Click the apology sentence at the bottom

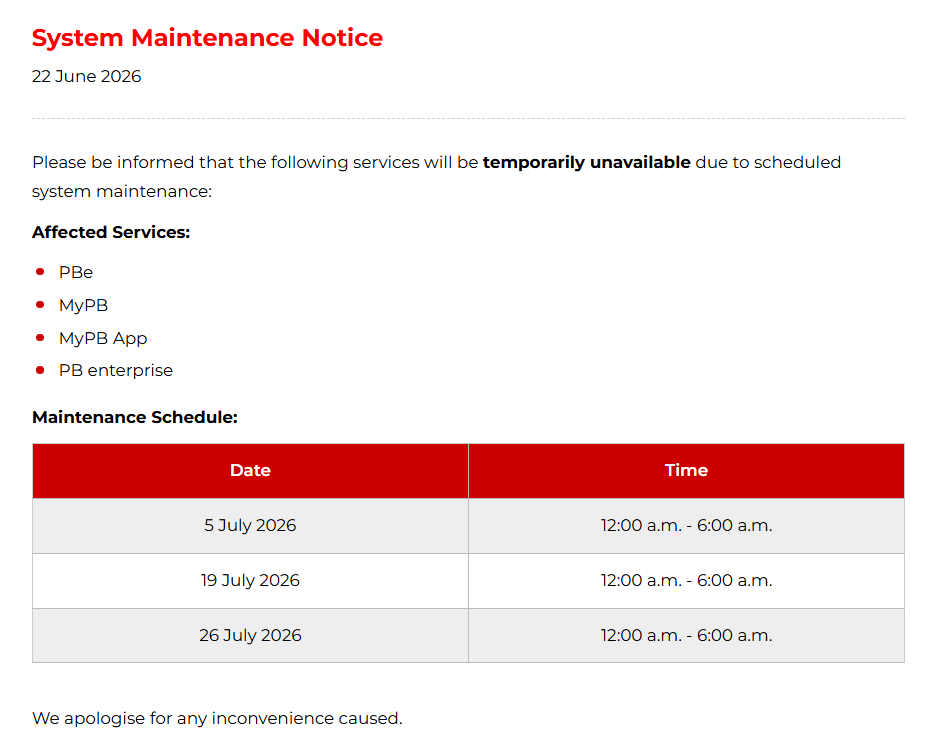(218, 718)
